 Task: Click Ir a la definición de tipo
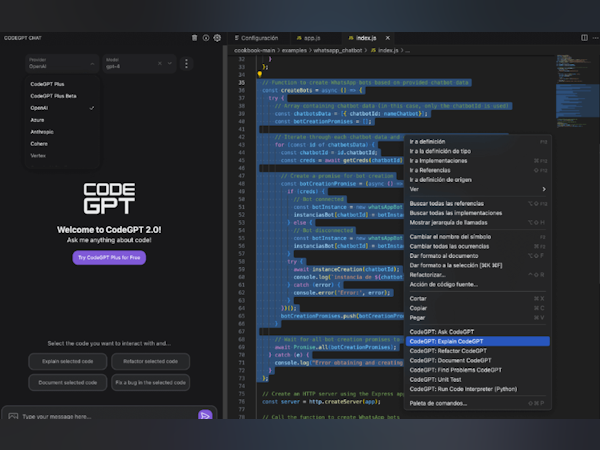pyautogui.click(x=478, y=151)
